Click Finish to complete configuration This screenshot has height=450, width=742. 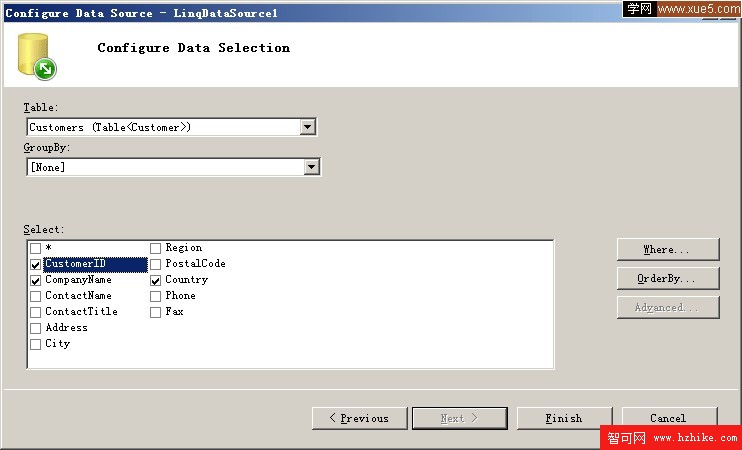point(565,418)
